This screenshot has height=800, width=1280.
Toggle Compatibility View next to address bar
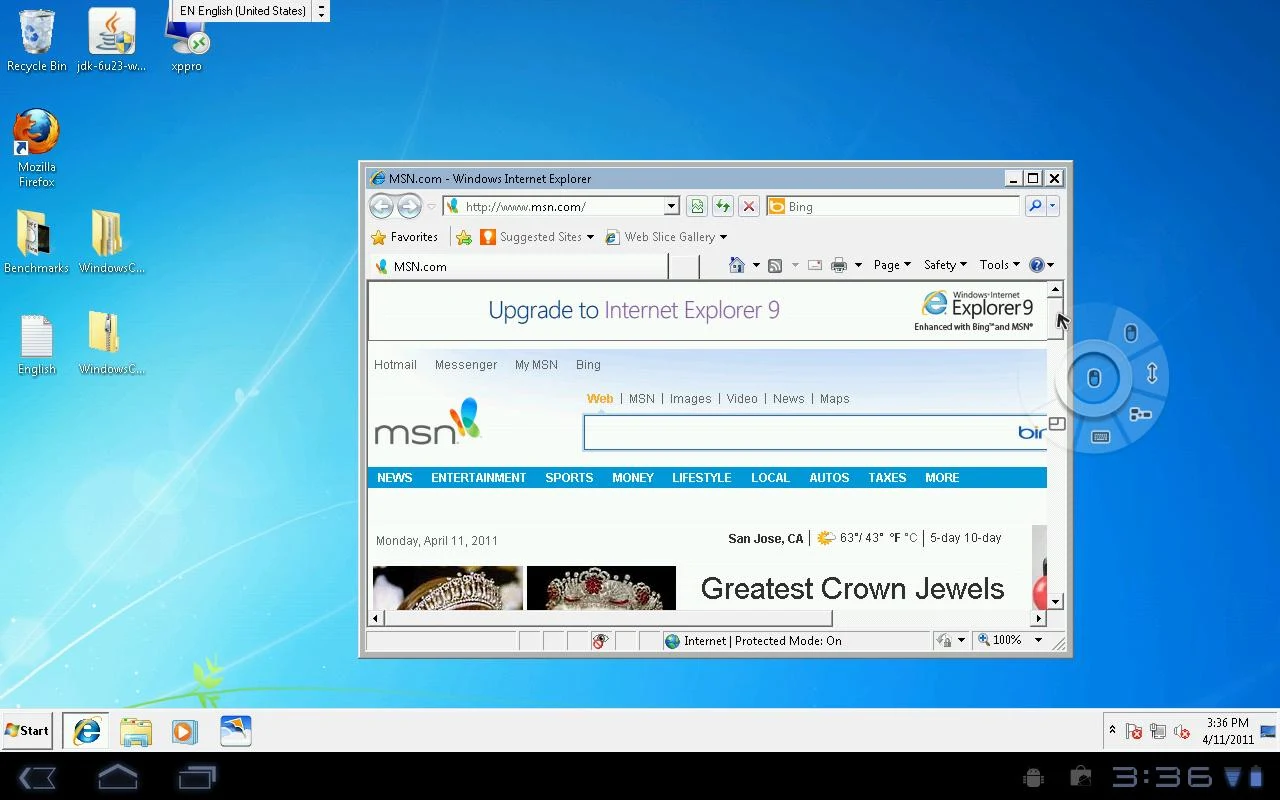pyautogui.click(x=697, y=207)
